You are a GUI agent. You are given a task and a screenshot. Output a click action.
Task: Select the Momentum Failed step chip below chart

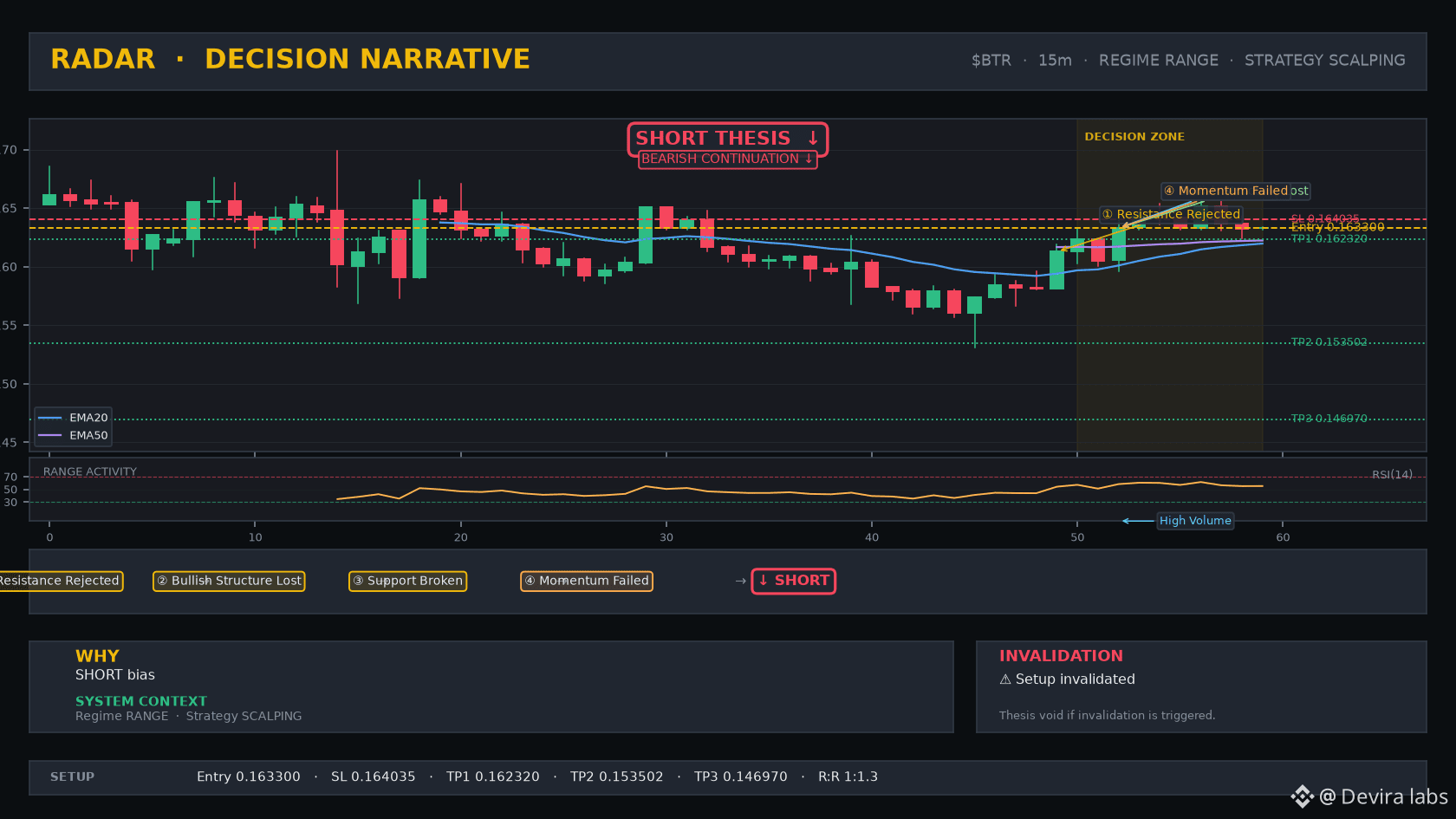pos(587,581)
